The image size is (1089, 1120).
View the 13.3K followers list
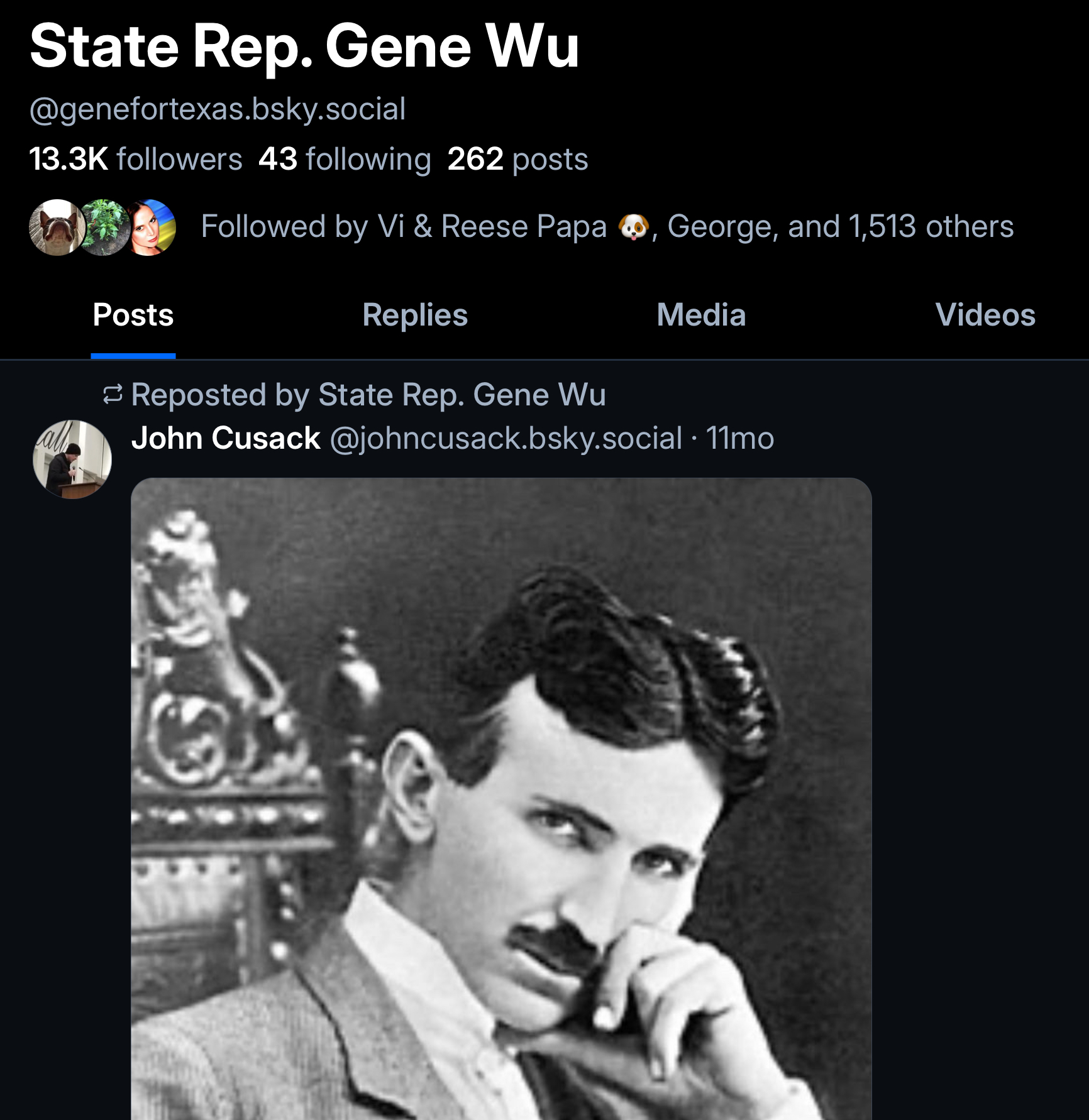point(136,159)
